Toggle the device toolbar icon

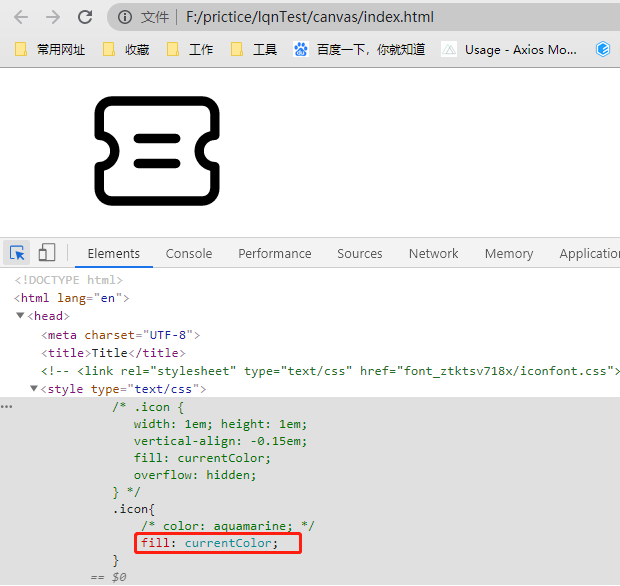tap(47, 253)
